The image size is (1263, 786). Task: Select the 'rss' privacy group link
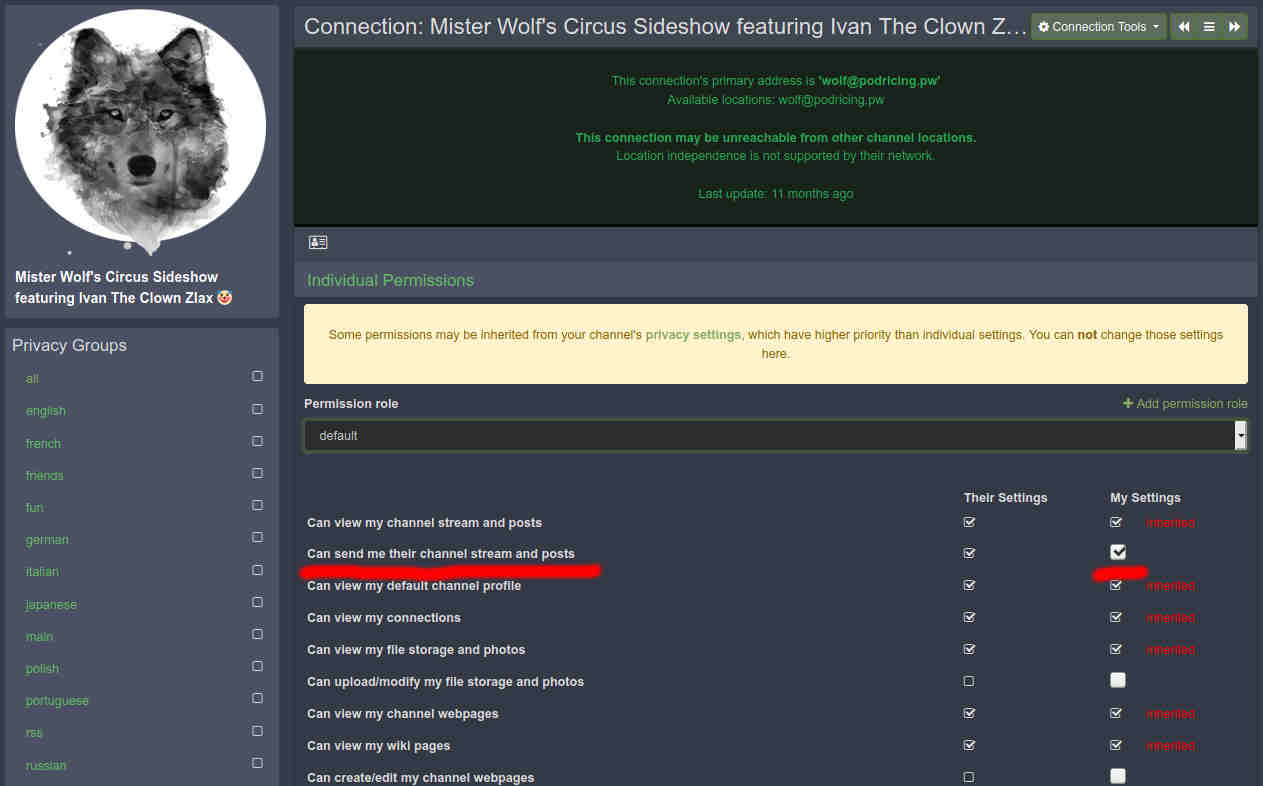(34, 733)
